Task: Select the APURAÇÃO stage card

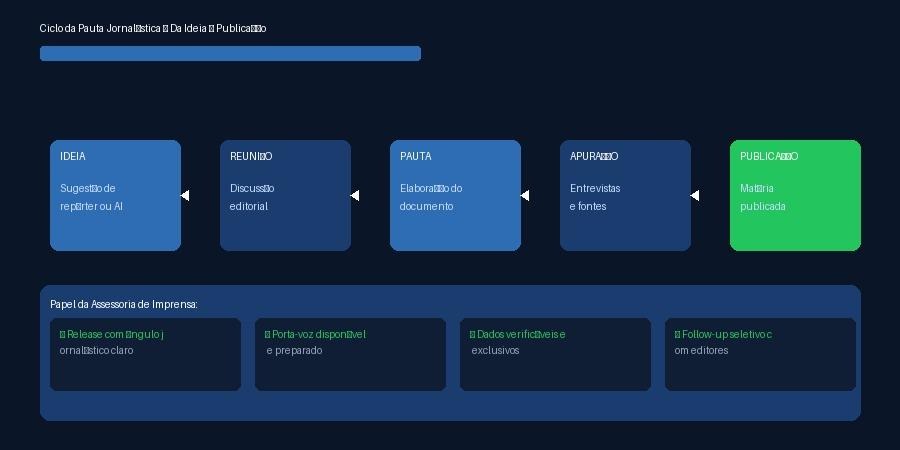Action: click(625, 195)
